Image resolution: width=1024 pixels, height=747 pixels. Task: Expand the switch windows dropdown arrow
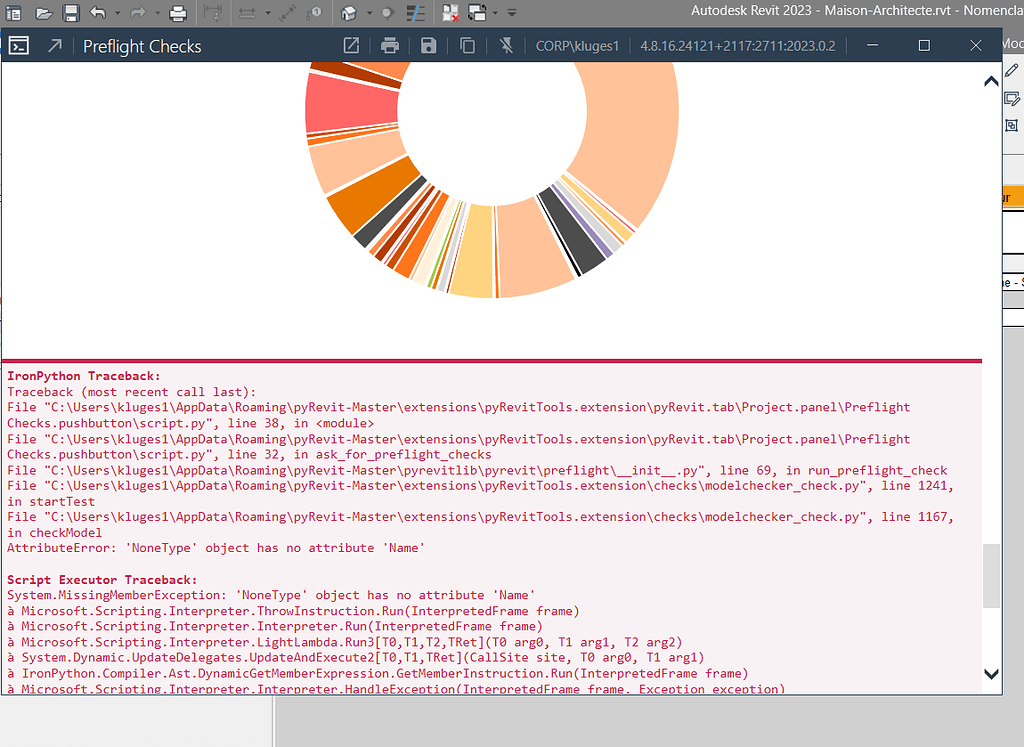[x=496, y=13]
